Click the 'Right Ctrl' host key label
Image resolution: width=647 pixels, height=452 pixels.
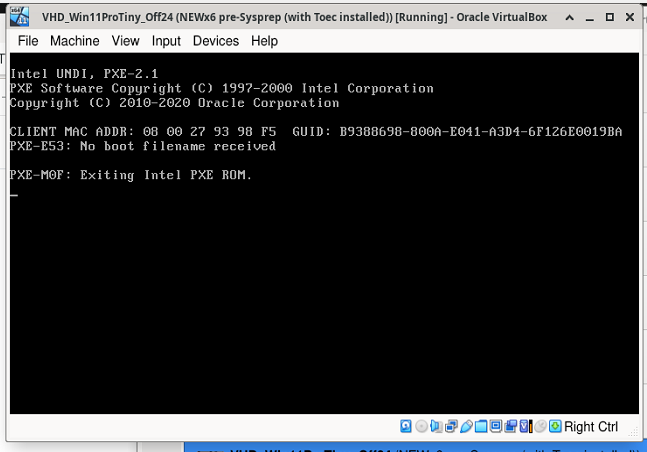(591, 426)
